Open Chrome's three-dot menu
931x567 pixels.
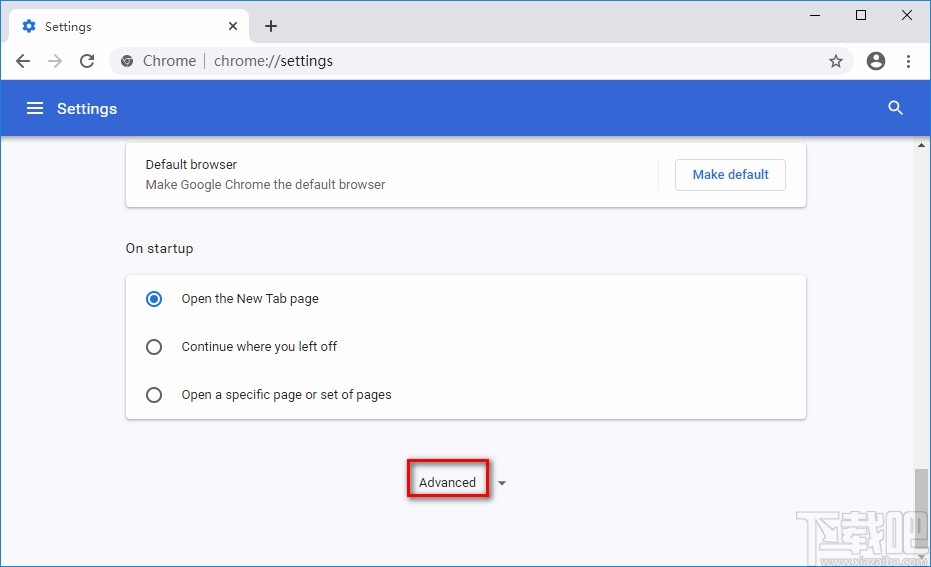(908, 61)
